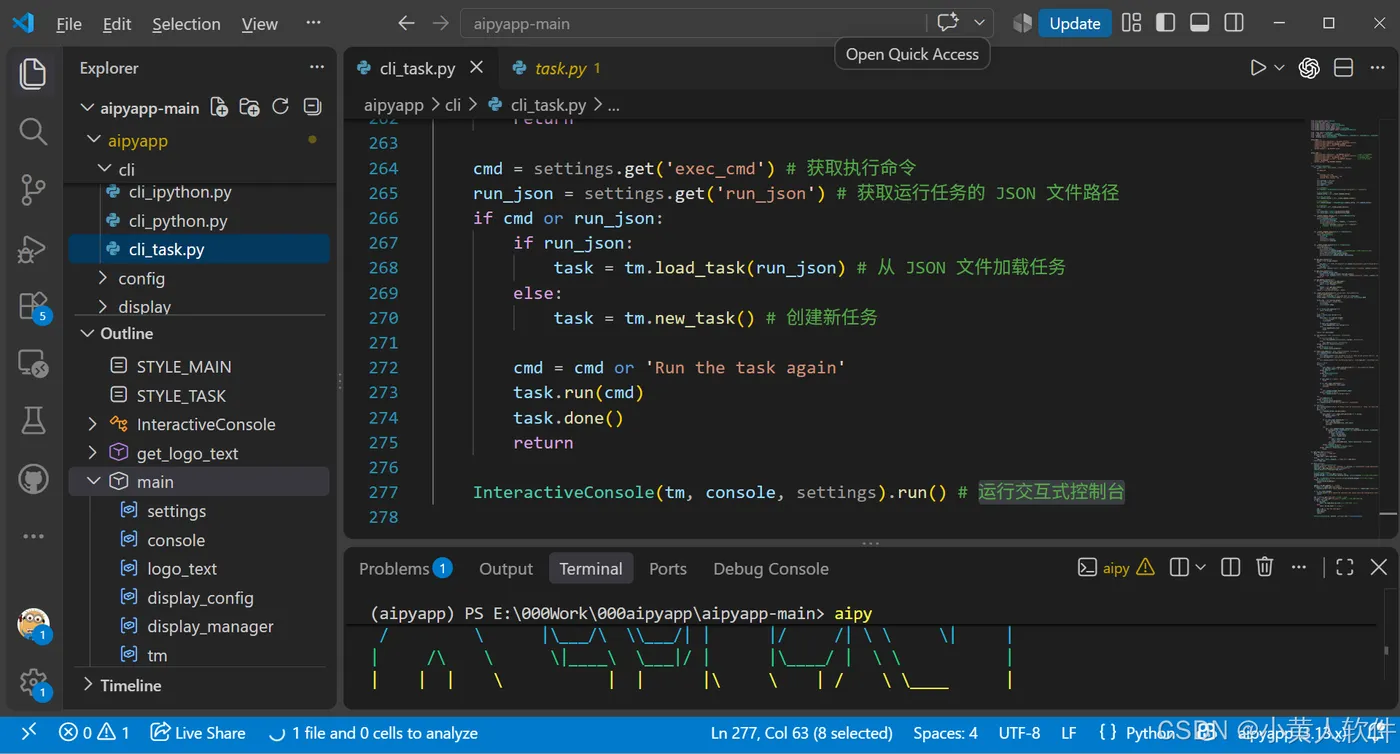Image resolution: width=1400 pixels, height=754 pixels.
Task: Open the Source Control view
Action: 33,189
